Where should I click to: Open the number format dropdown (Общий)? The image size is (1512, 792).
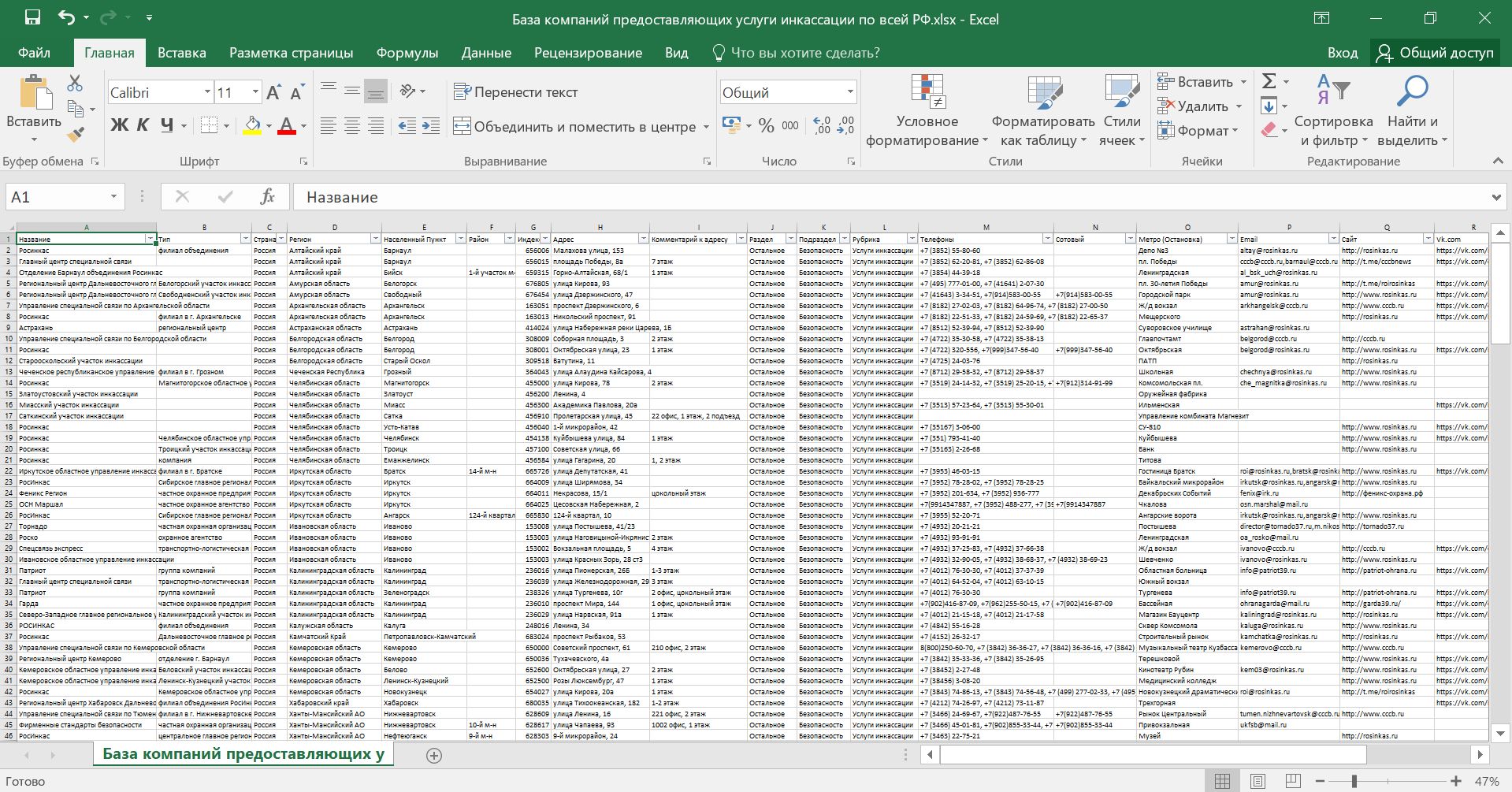(850, 92)
